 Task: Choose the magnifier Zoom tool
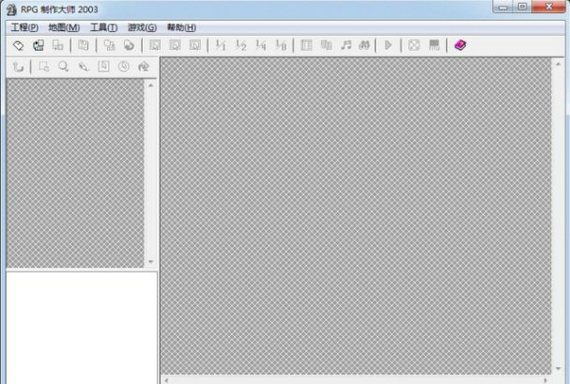point(64,67)
